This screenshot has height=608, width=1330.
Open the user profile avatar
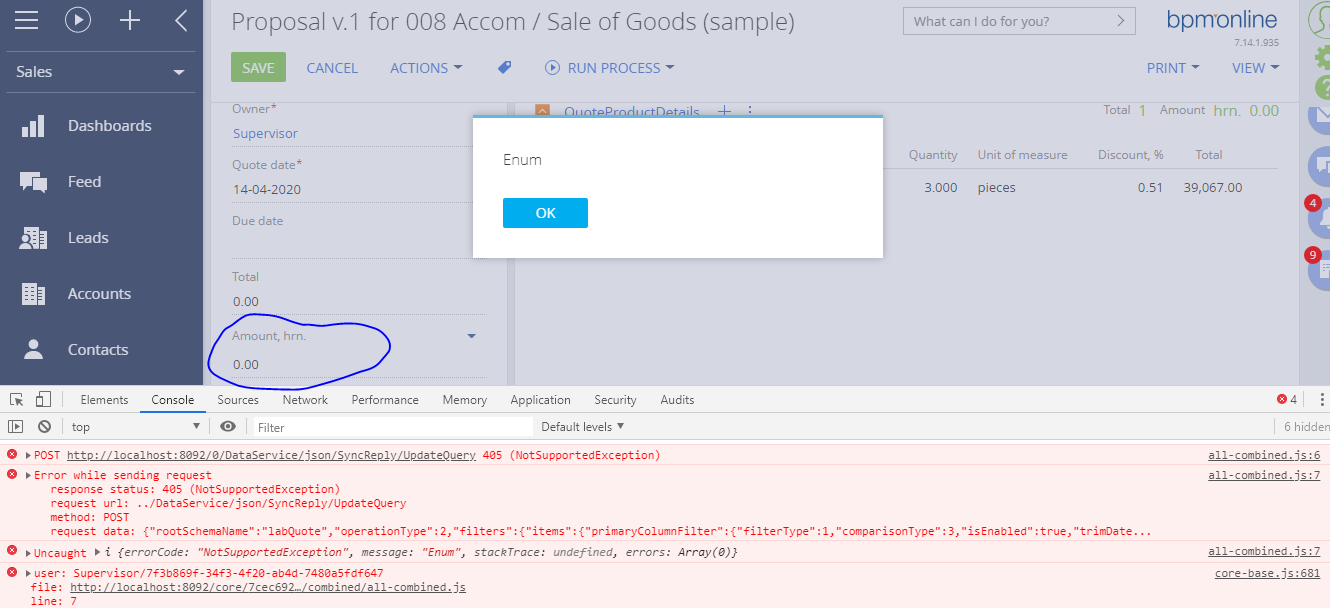pyautogui.click(x=1320, y=20)
